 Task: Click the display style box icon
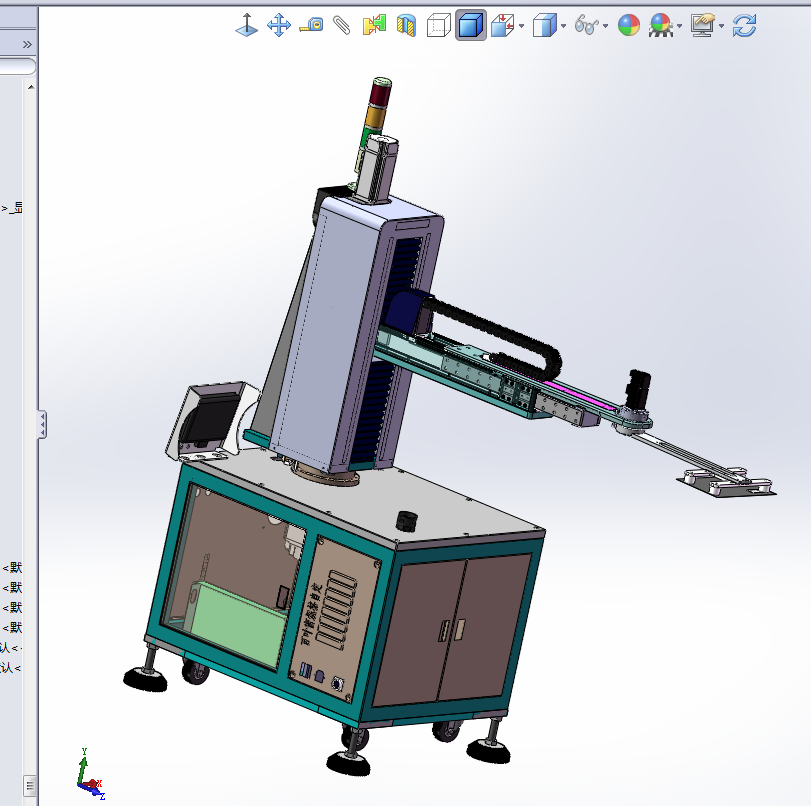coord(544,25)
